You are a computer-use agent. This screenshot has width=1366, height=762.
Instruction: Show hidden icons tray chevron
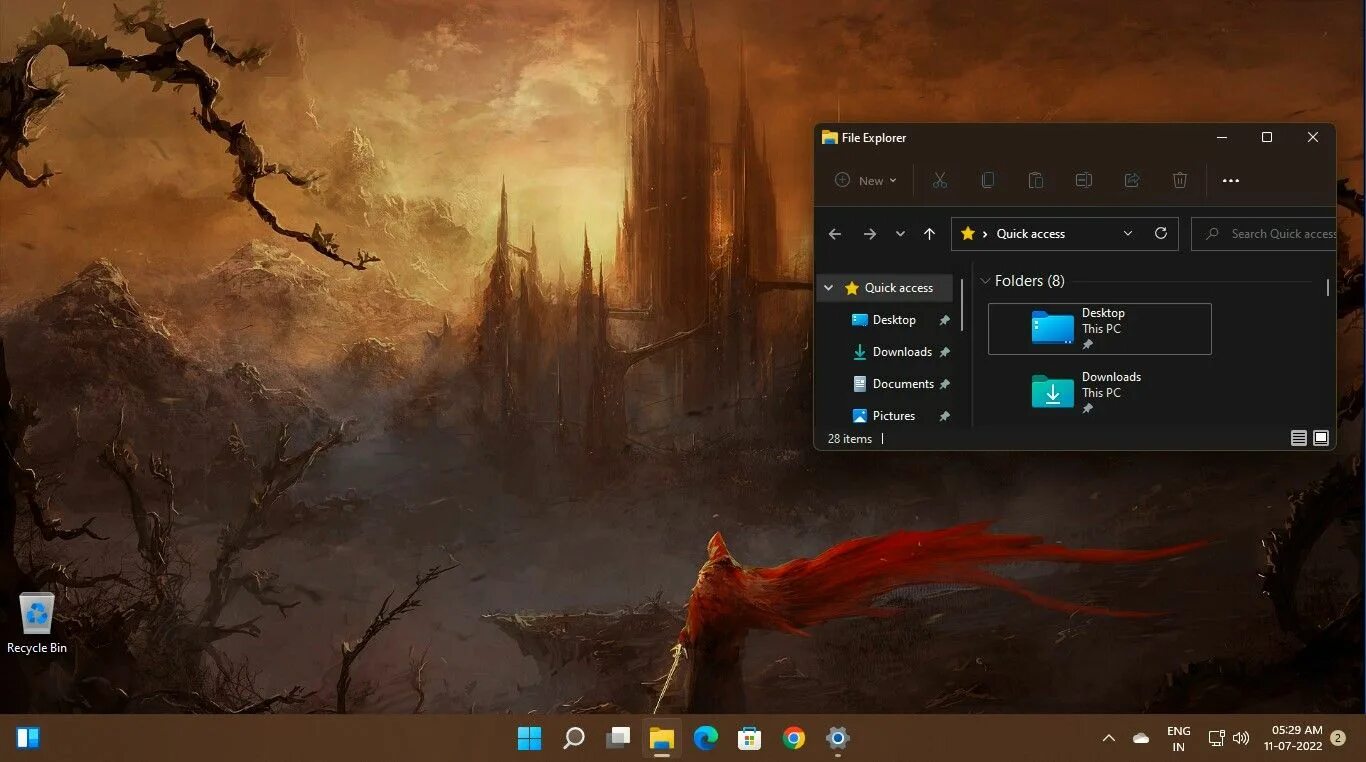(1108, 738)
